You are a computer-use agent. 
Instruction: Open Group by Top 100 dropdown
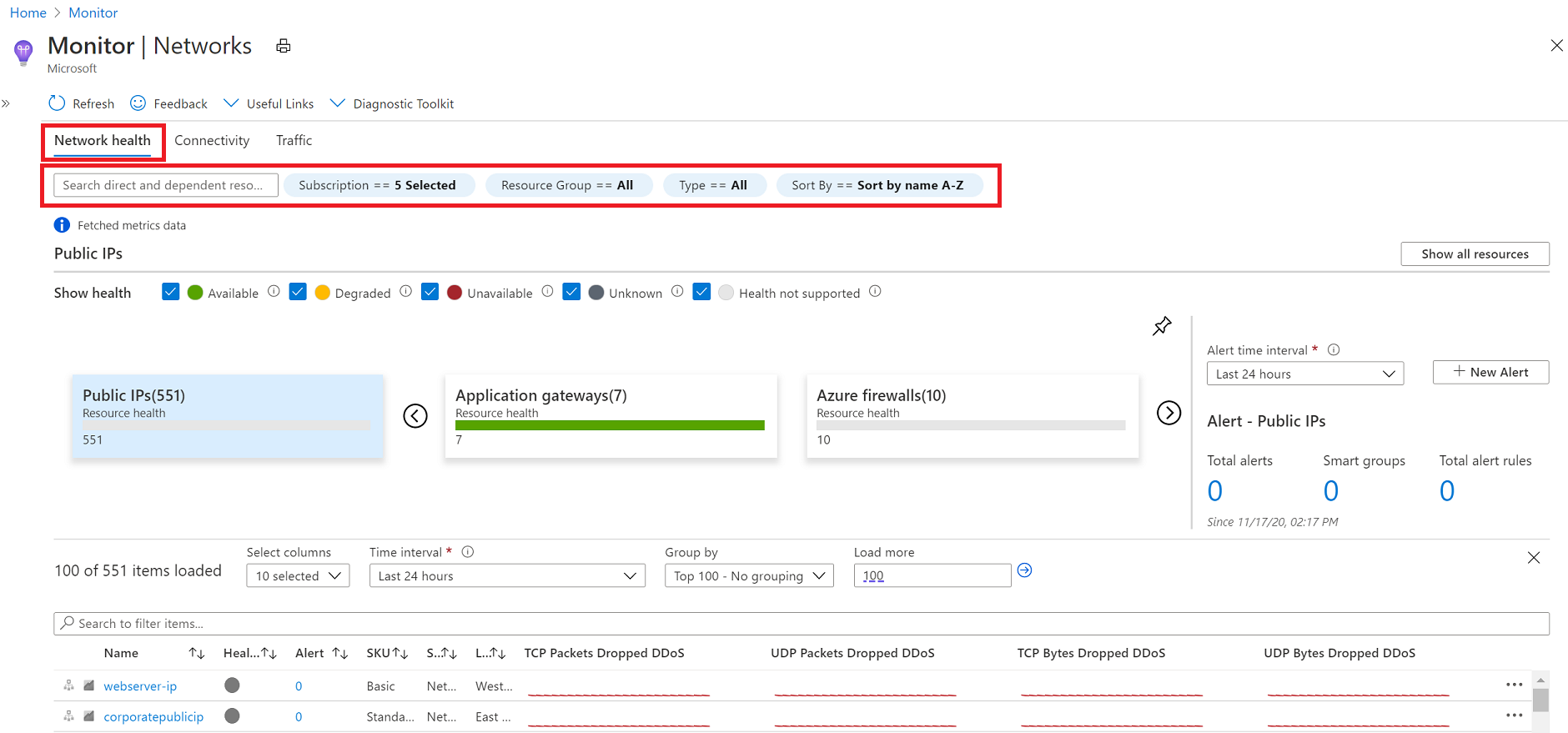pos(749,576)
